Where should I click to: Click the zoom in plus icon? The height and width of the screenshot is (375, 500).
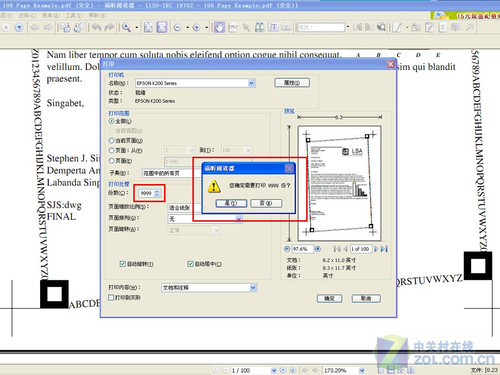tap(196, 28)
